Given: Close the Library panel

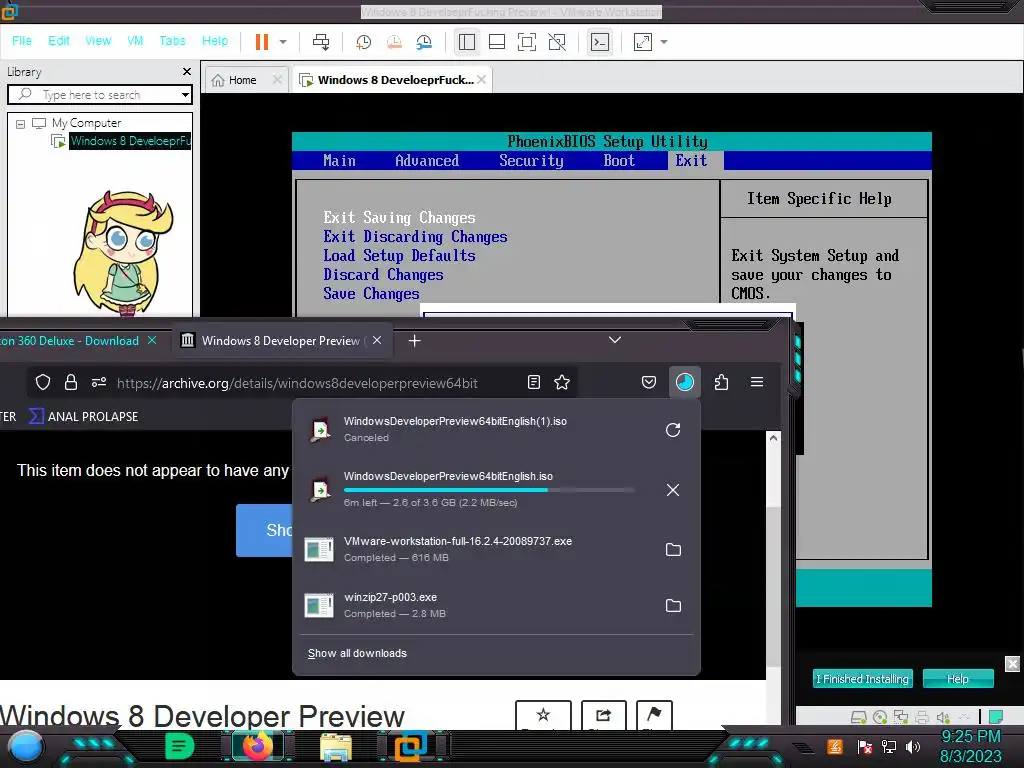Looking at the screenshot, I should point(187,71).
